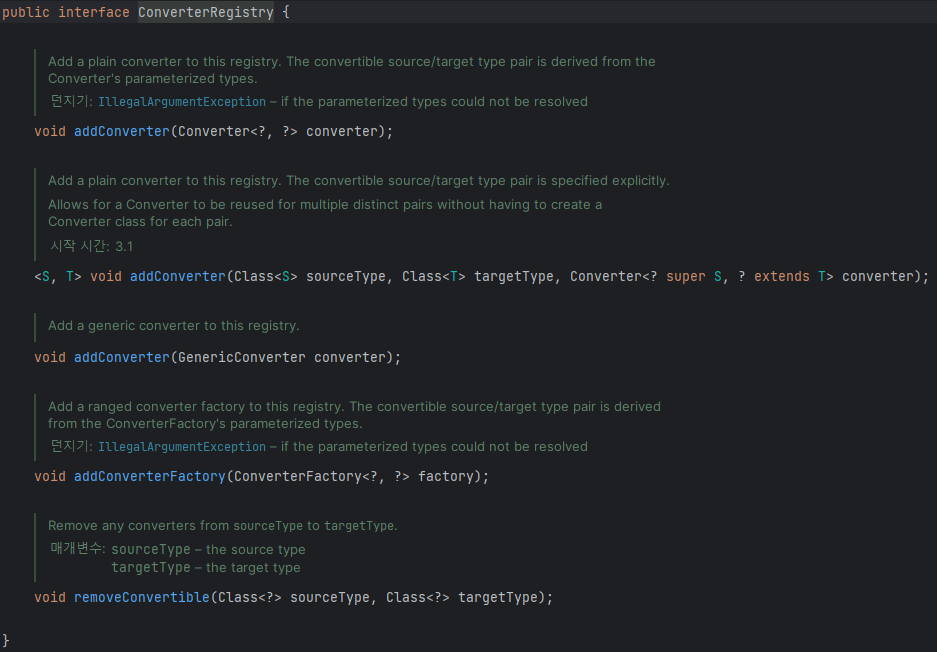Click doc param 'targetType – the target type'
The width and height of the screenshot is (937, 652).
point(206,567)
